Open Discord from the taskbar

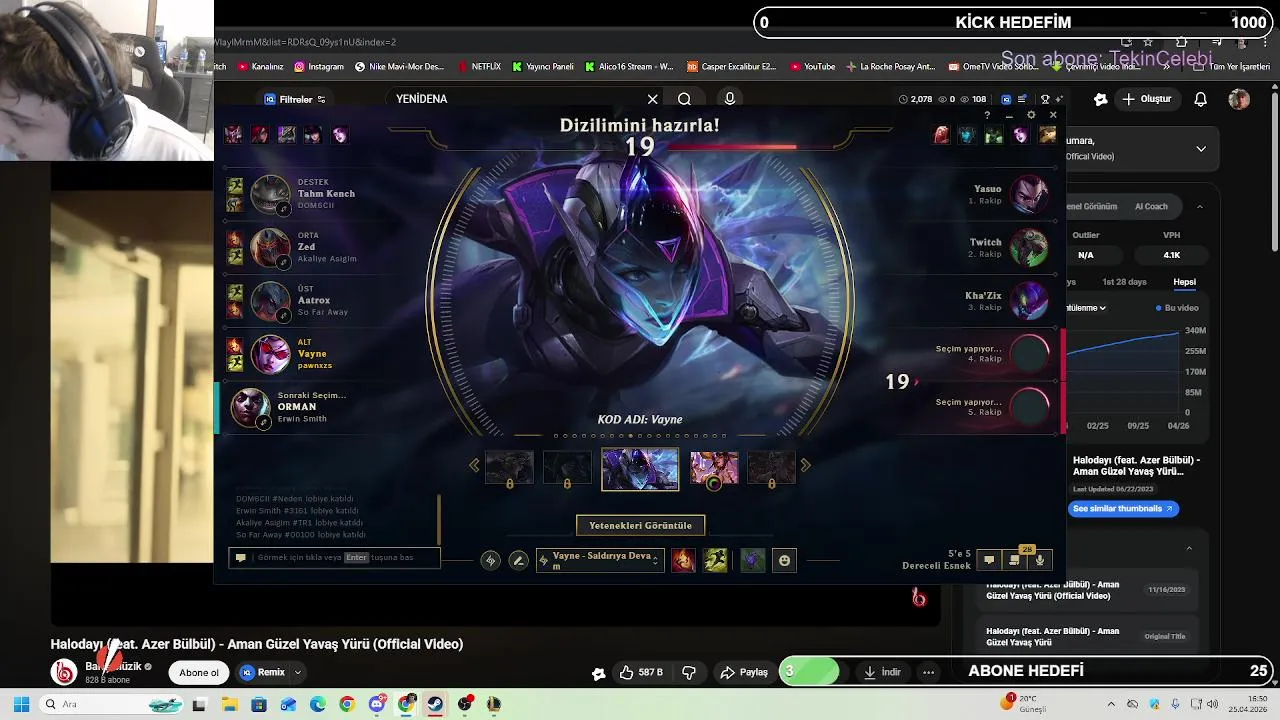click(377, 704)
